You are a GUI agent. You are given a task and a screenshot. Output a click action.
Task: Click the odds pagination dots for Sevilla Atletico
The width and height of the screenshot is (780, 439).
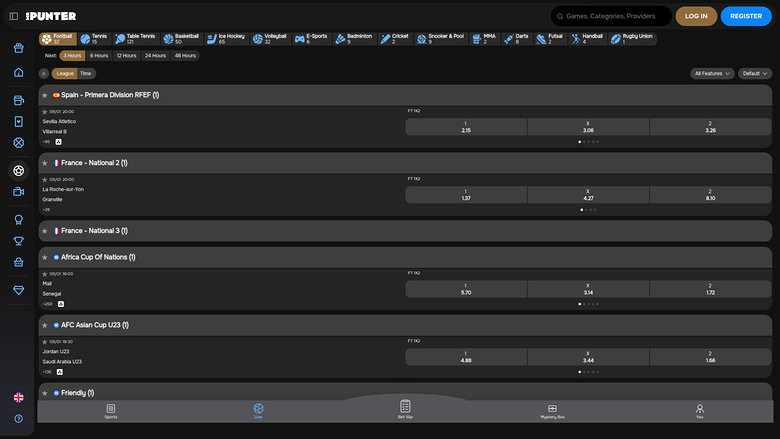[588, 142]
